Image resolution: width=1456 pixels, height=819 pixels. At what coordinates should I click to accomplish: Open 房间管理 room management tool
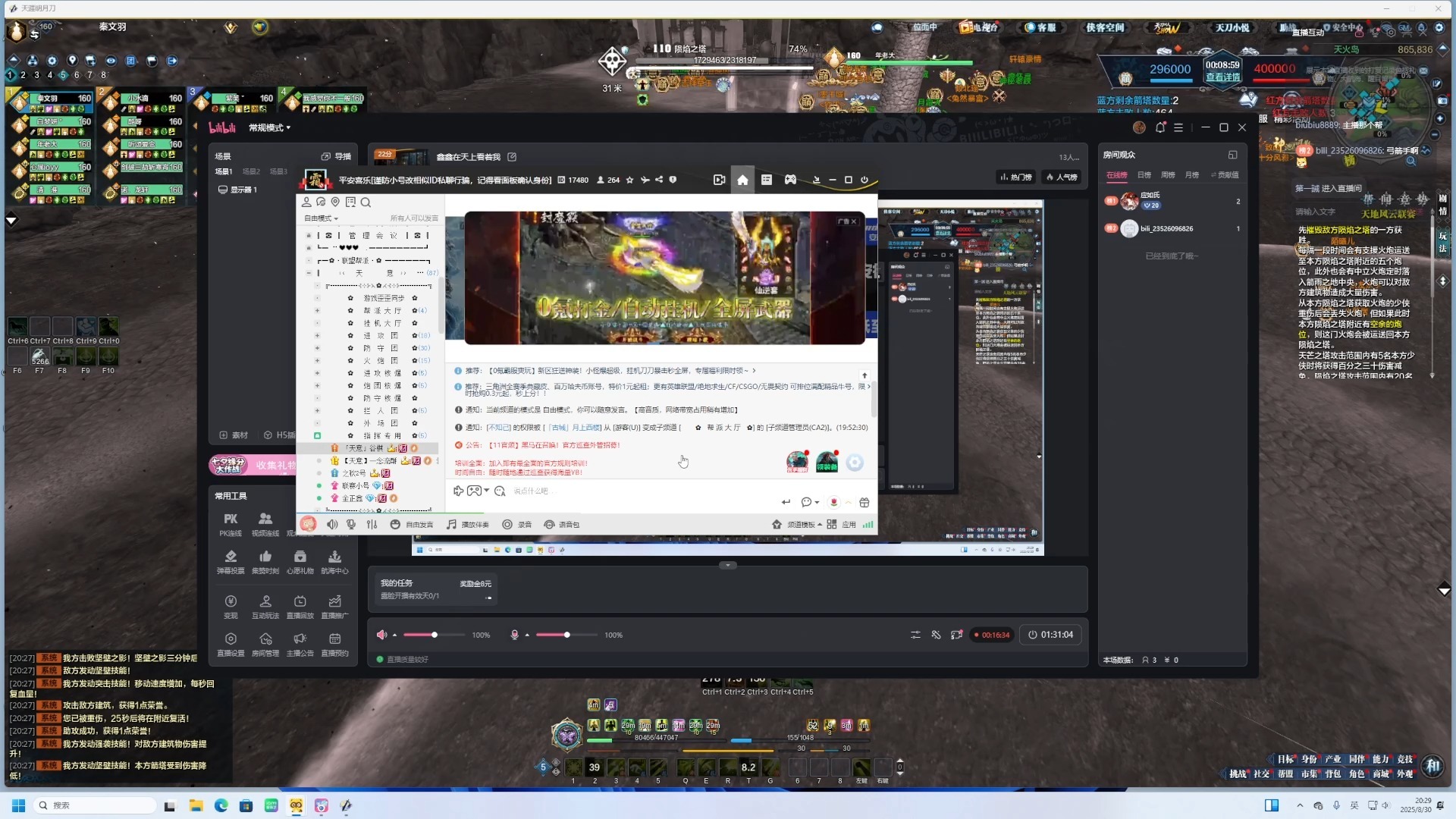point(265,644)
